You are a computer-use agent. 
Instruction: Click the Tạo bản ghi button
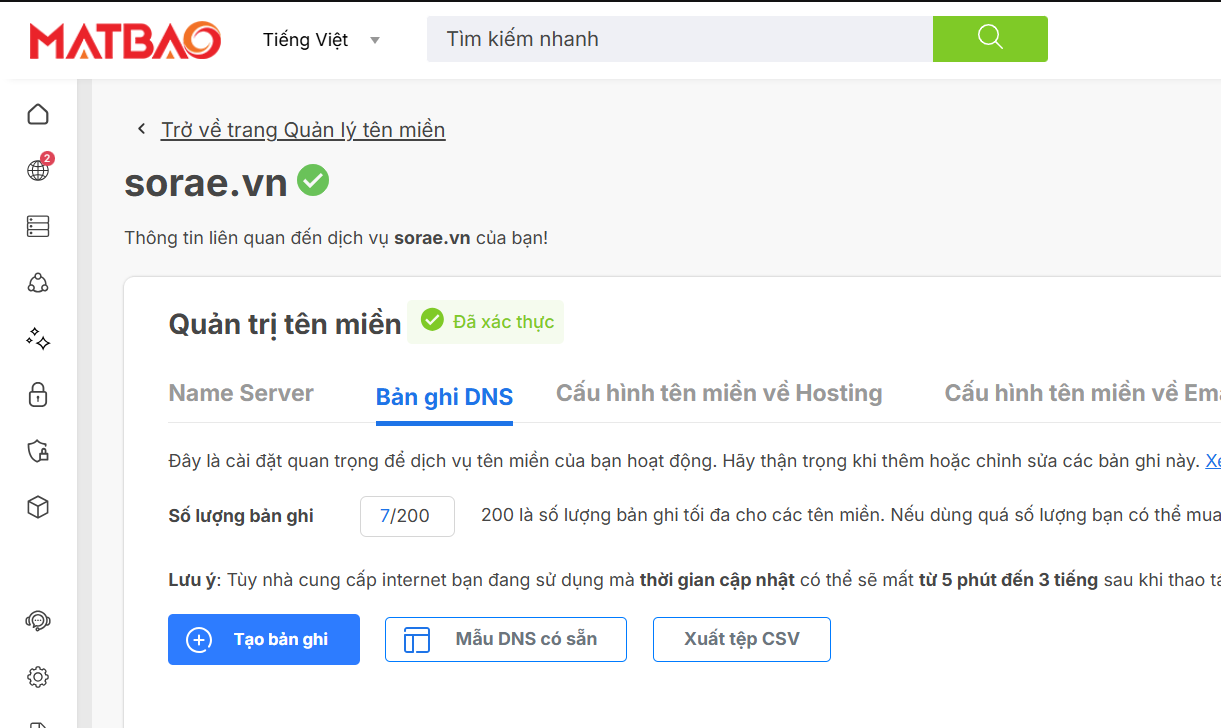pos(264,639)
